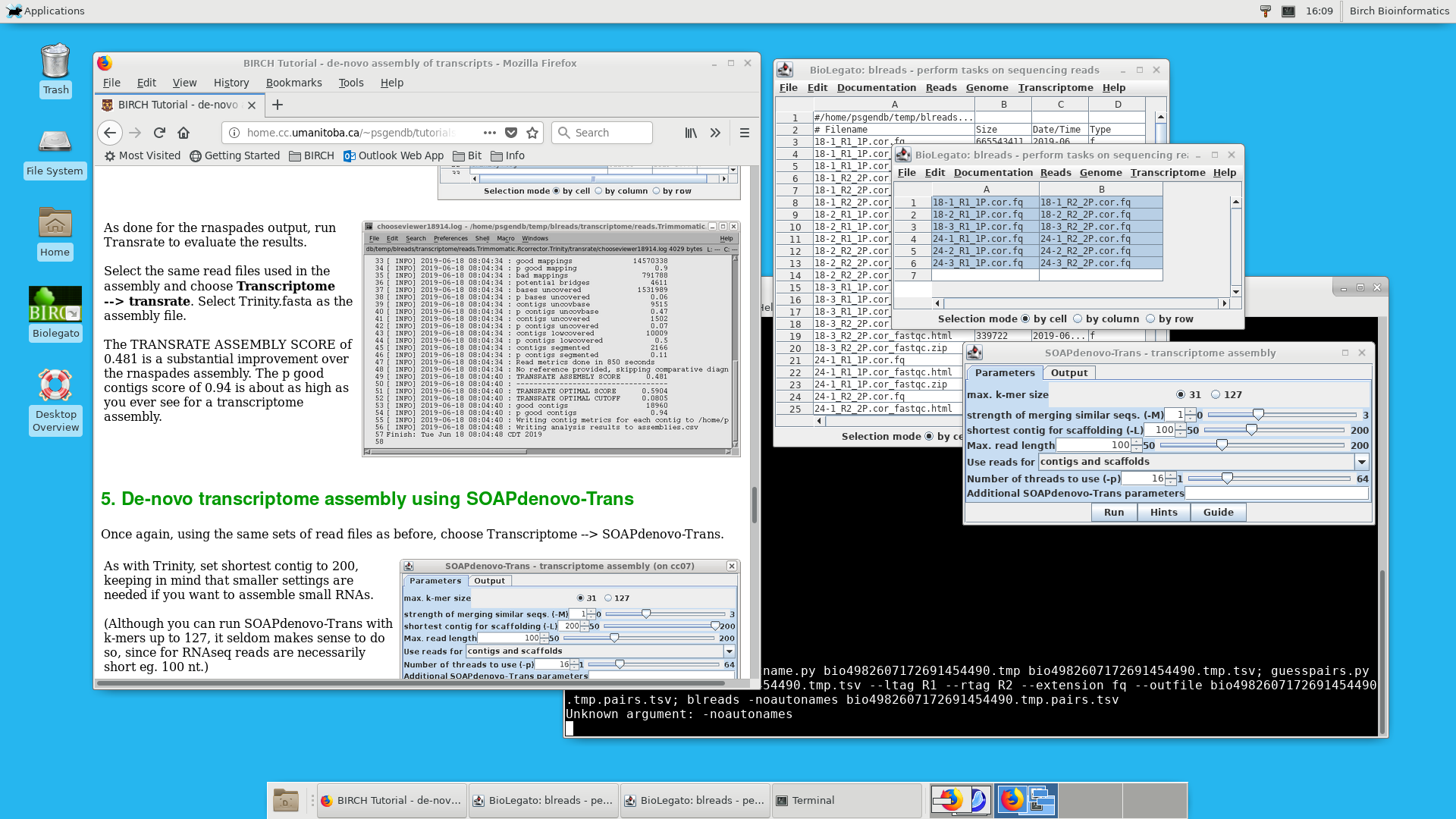Open the Bit bookmarks folder

pyautogui.click(x=467, y=155)
